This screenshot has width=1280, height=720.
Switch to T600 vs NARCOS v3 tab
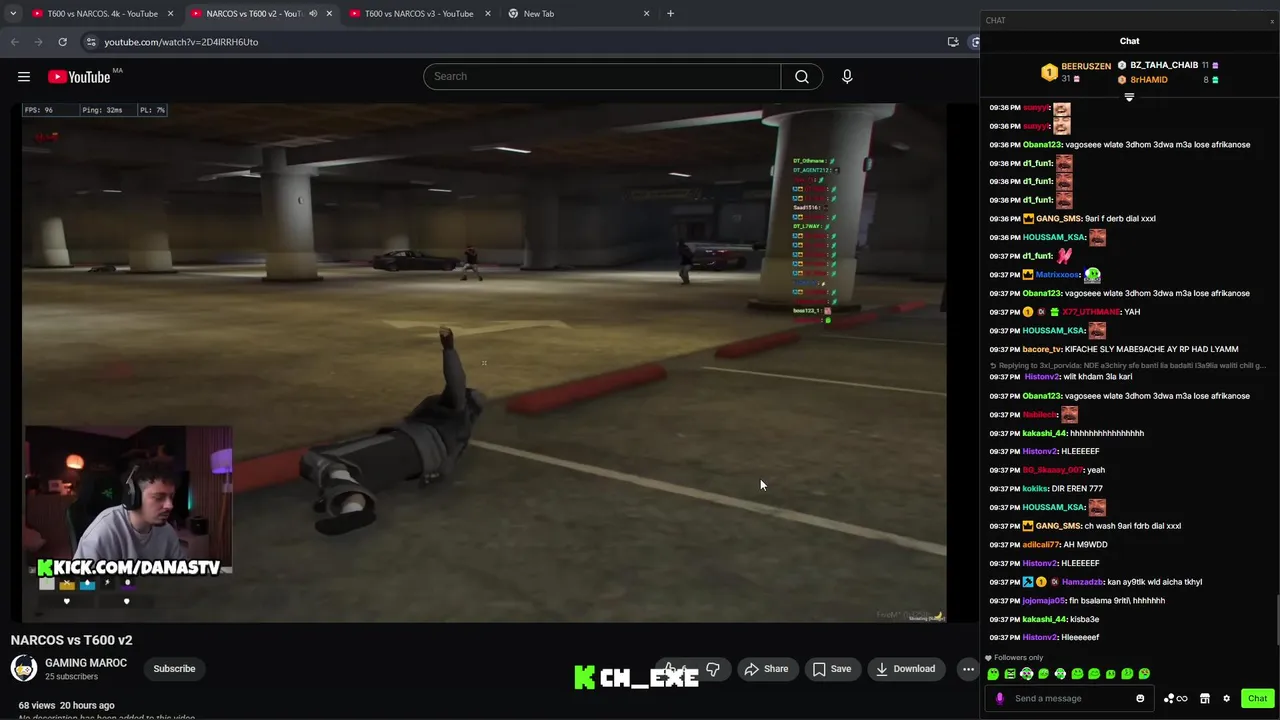click(419, 14)
